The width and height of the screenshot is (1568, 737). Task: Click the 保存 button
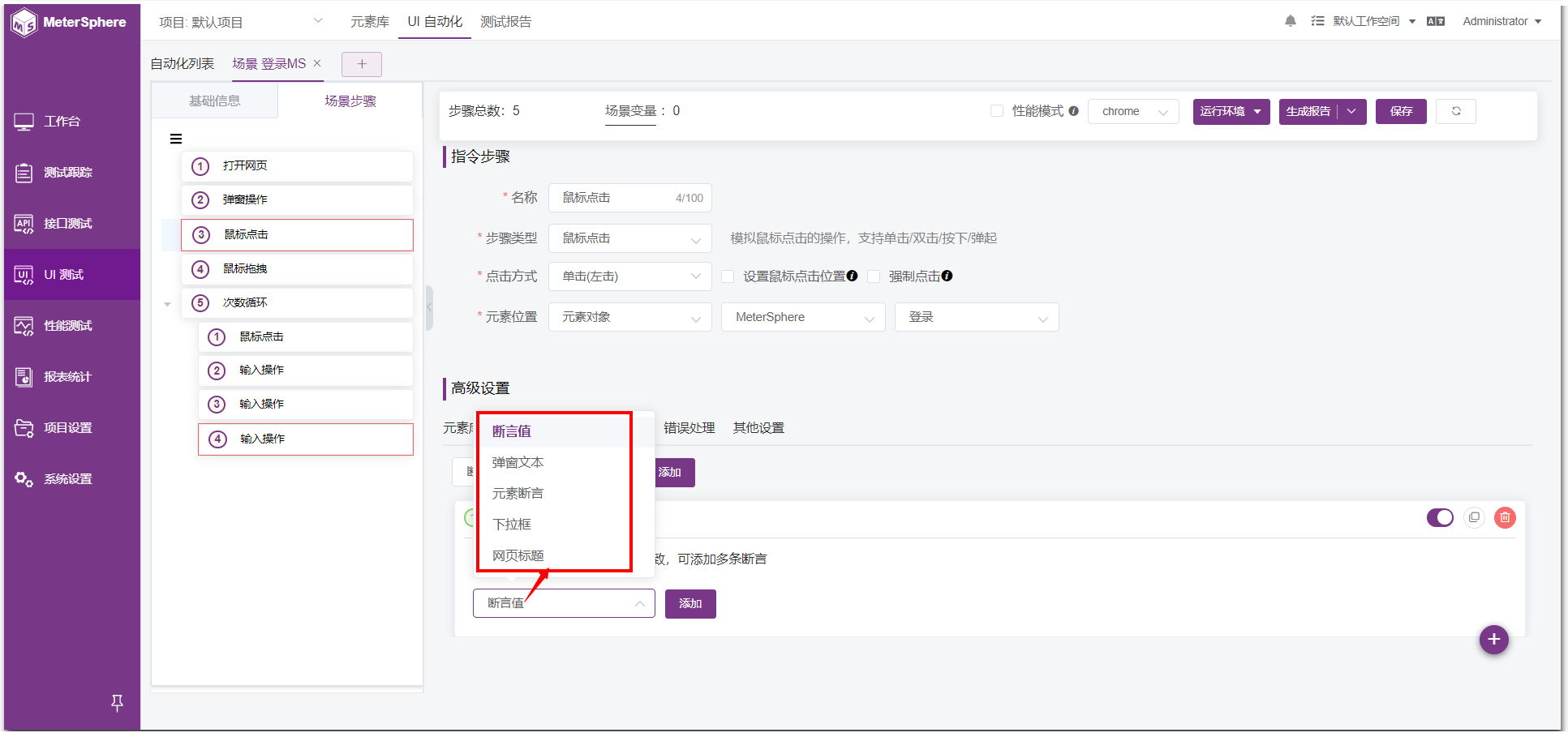[x=1401, y=111]
